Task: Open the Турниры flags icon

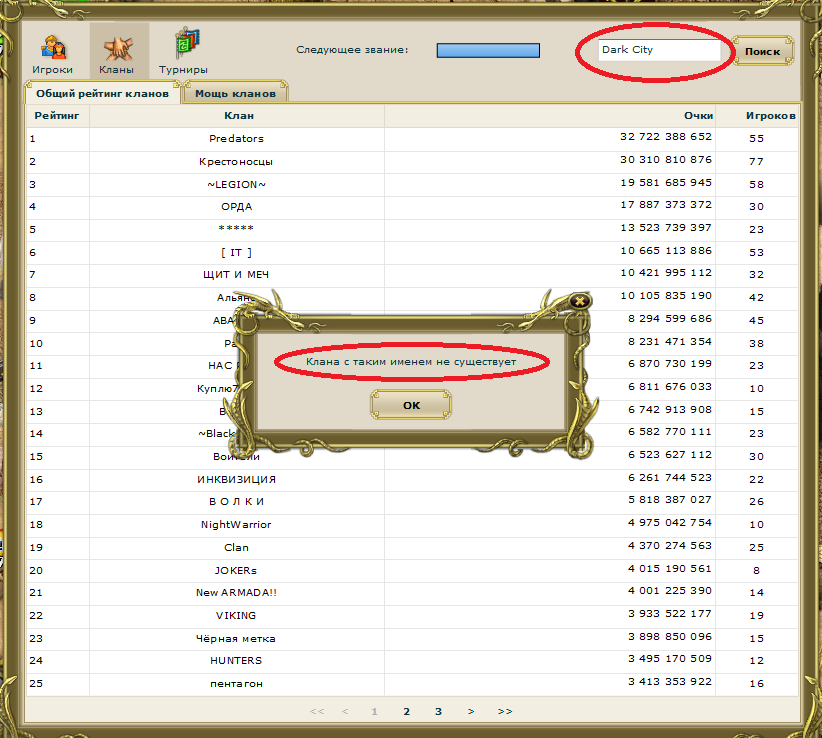Action: click(x=183, y=51)
